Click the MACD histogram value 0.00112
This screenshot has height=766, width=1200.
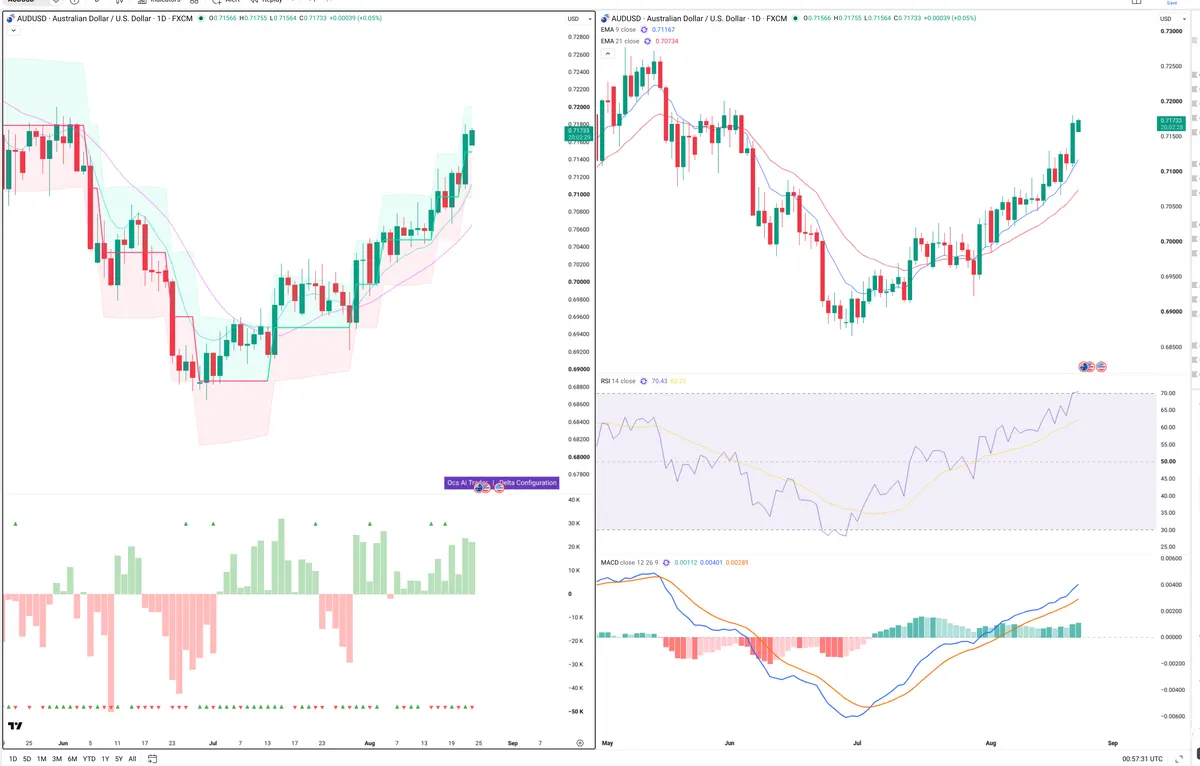(686, 562)
